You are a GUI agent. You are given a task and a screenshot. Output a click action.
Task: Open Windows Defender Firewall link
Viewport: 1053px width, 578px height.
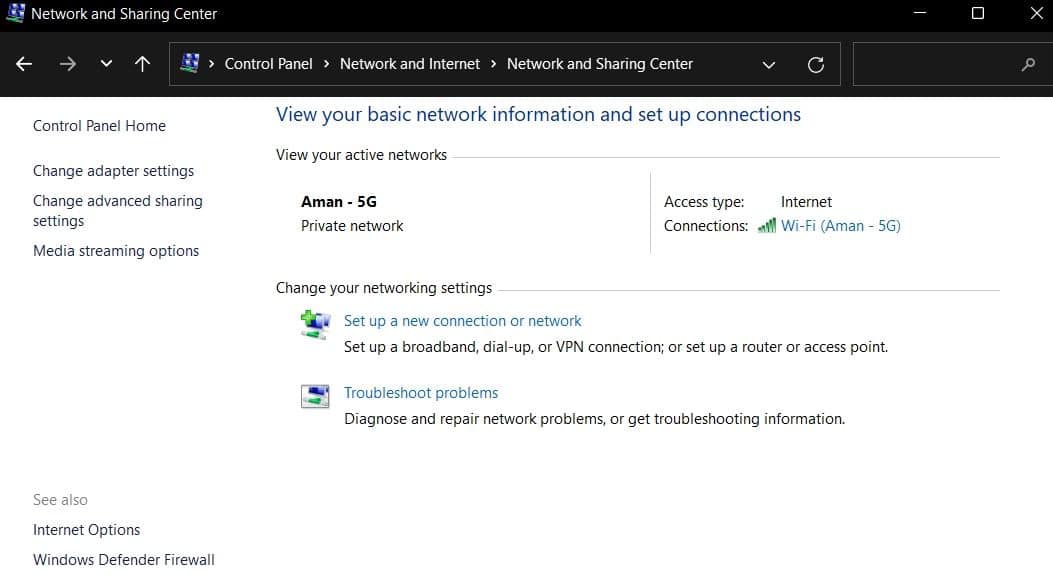click(124, 560)
